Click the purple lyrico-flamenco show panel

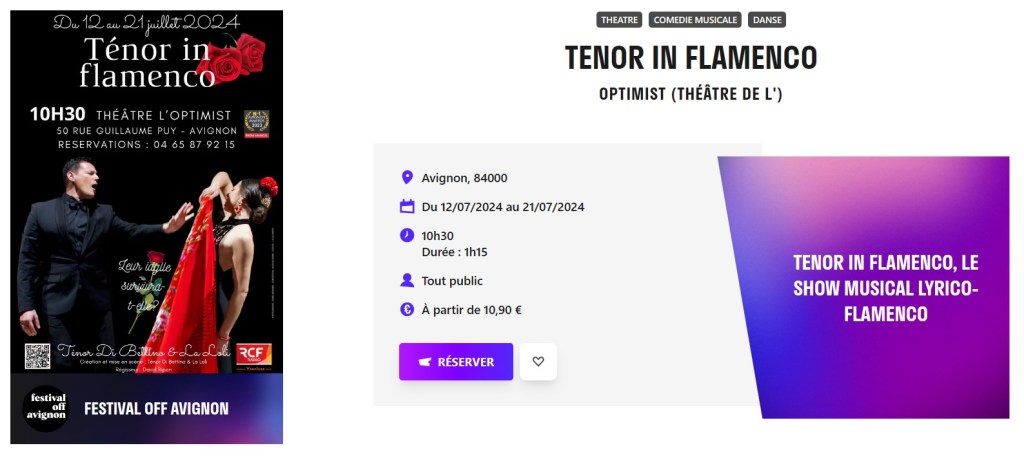885,288
